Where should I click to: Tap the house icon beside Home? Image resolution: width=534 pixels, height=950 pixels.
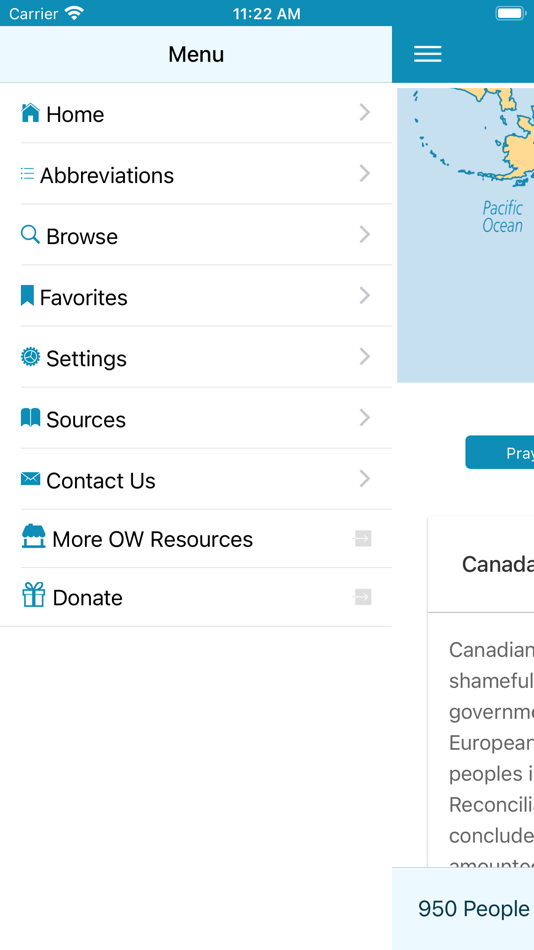tap(30, 113)
